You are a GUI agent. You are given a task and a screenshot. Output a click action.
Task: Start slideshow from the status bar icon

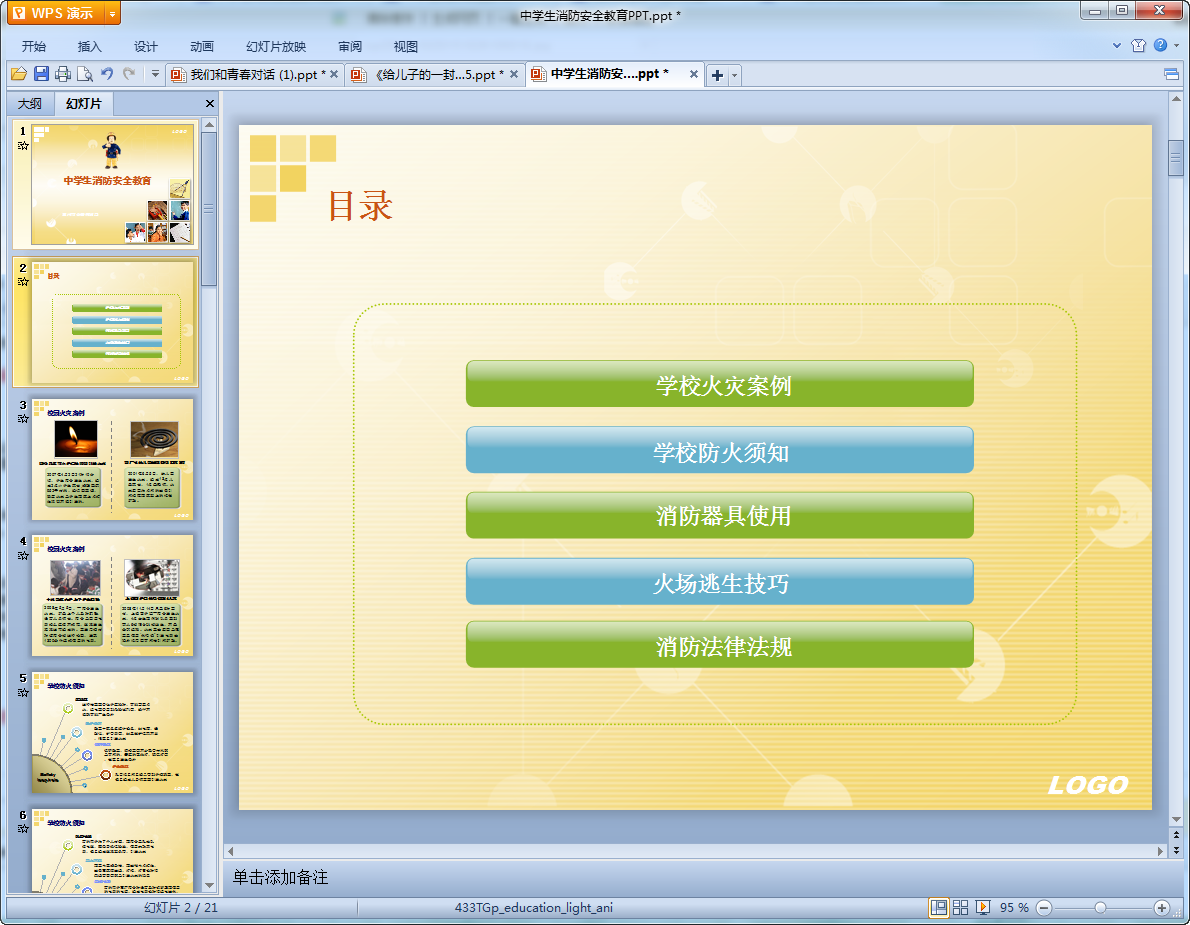tap(983, 908)
